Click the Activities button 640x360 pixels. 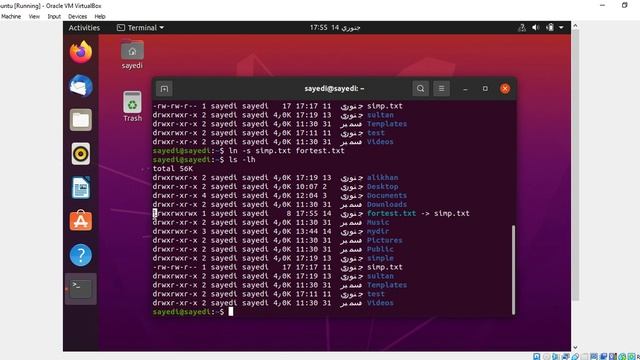point(84,28)
